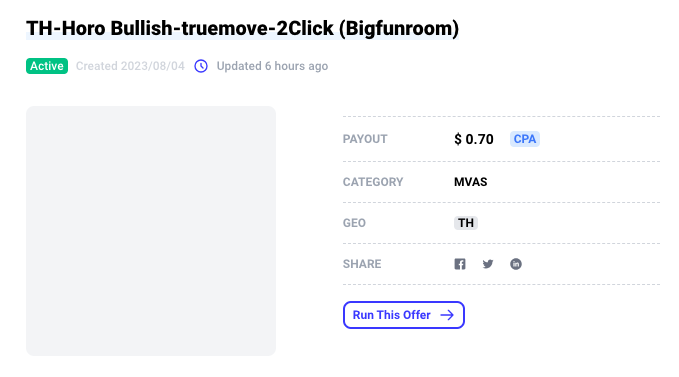679x377 pixels.
Task: Select the TH geo tag
Action: (x=466, y=223)
